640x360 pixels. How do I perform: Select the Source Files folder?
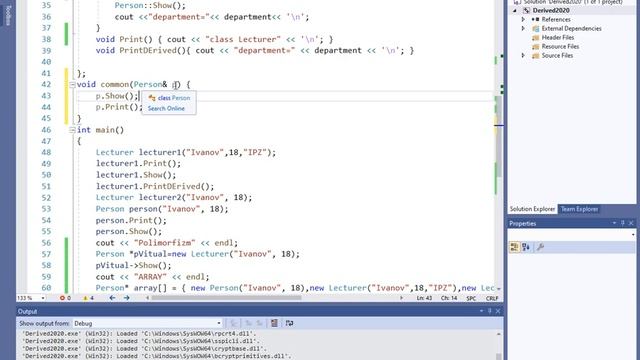[557, 56]
